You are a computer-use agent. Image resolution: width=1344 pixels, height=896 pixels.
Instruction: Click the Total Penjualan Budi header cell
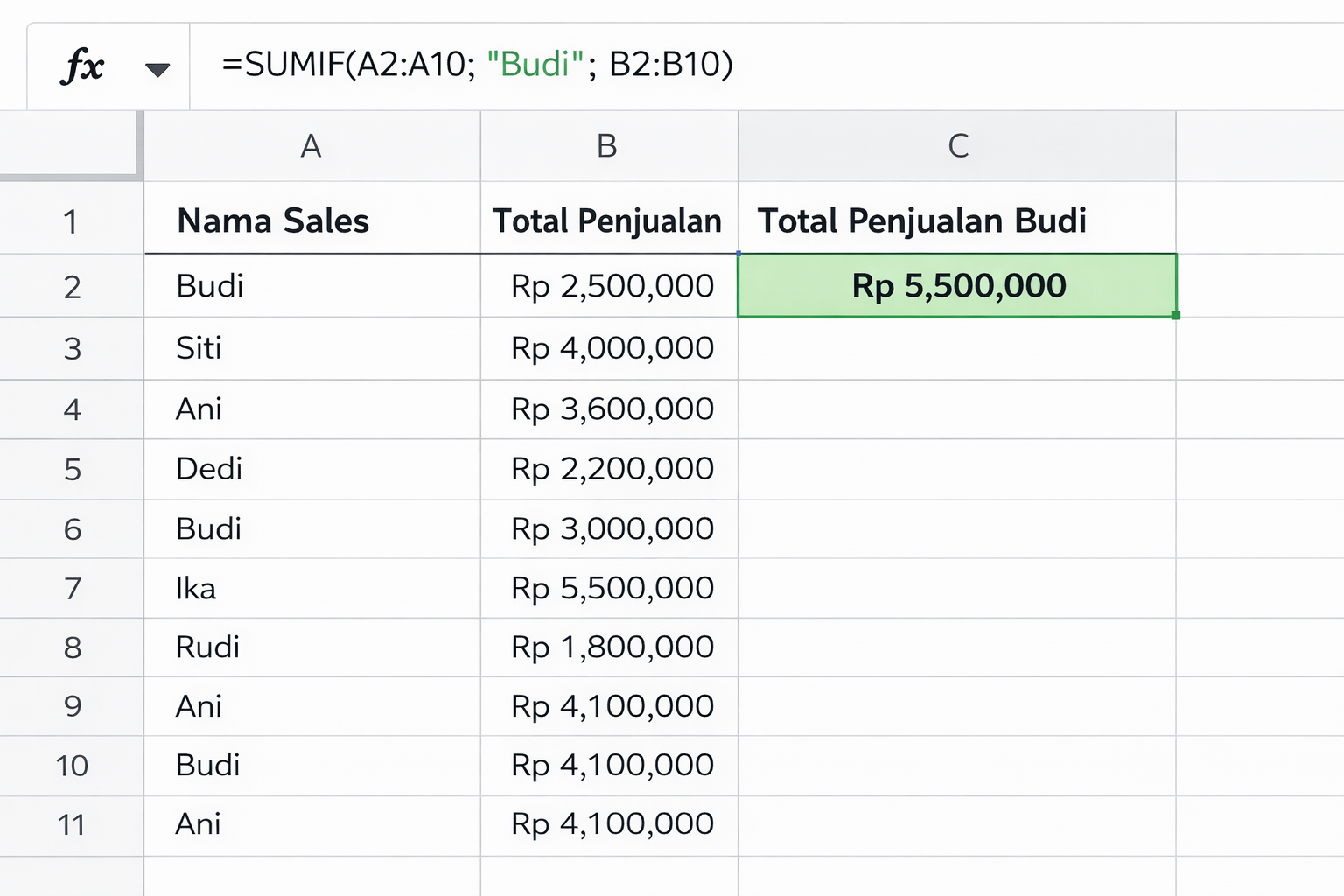tap(922, 220)
